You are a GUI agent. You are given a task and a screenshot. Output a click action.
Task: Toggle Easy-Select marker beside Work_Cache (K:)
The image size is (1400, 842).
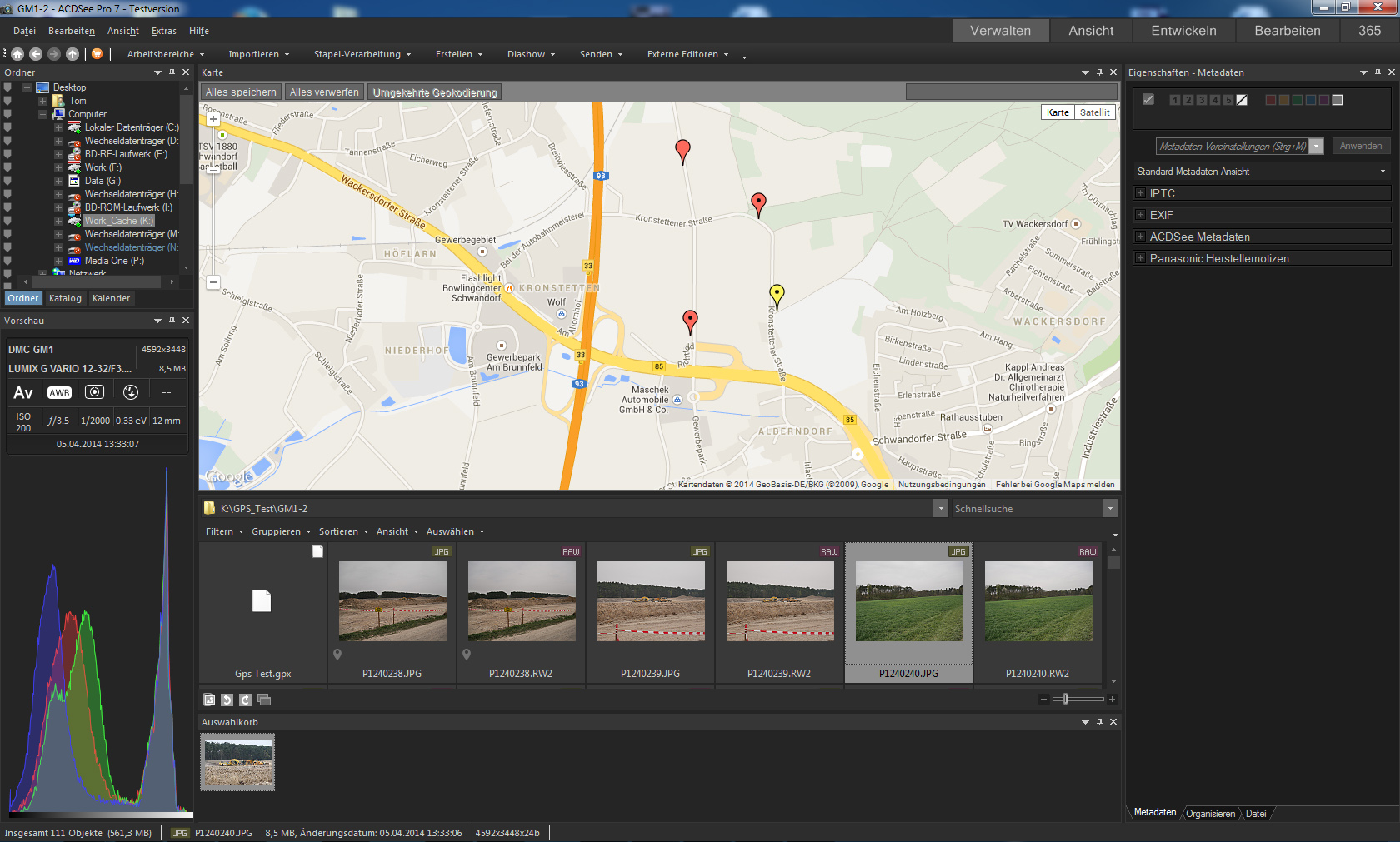[x=7, y=221]
